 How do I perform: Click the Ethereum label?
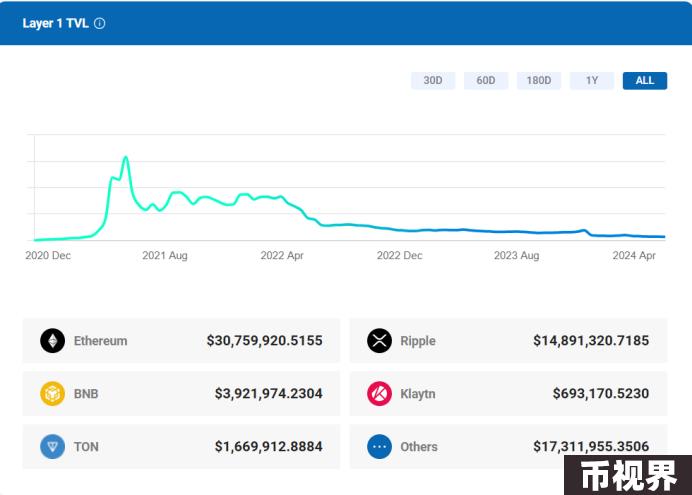click(101, 341)
